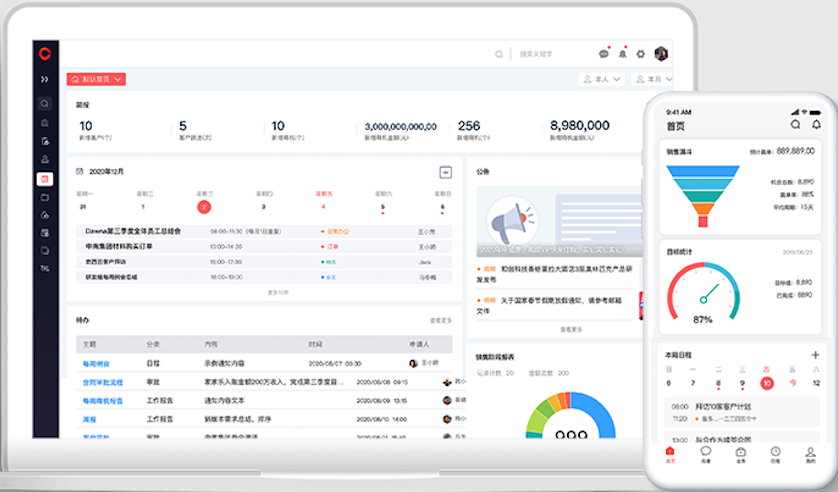The height and width of the screenshot is (492, 838).
Task: Tap the funnel chart on phone
Action: pos(703,196)
